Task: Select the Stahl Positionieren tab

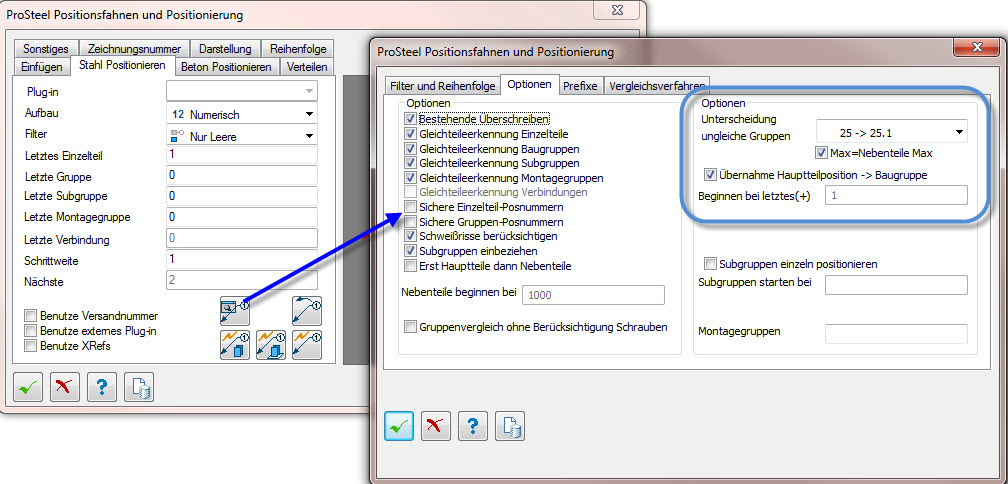Action: pyautogui.click(x=122, y=66)
